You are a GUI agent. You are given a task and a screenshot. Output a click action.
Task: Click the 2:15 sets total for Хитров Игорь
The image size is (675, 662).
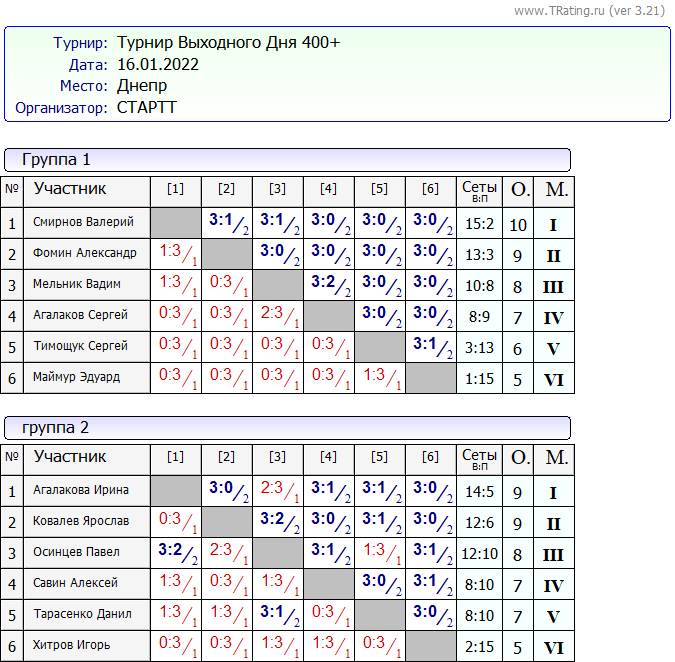coord(479,646)
